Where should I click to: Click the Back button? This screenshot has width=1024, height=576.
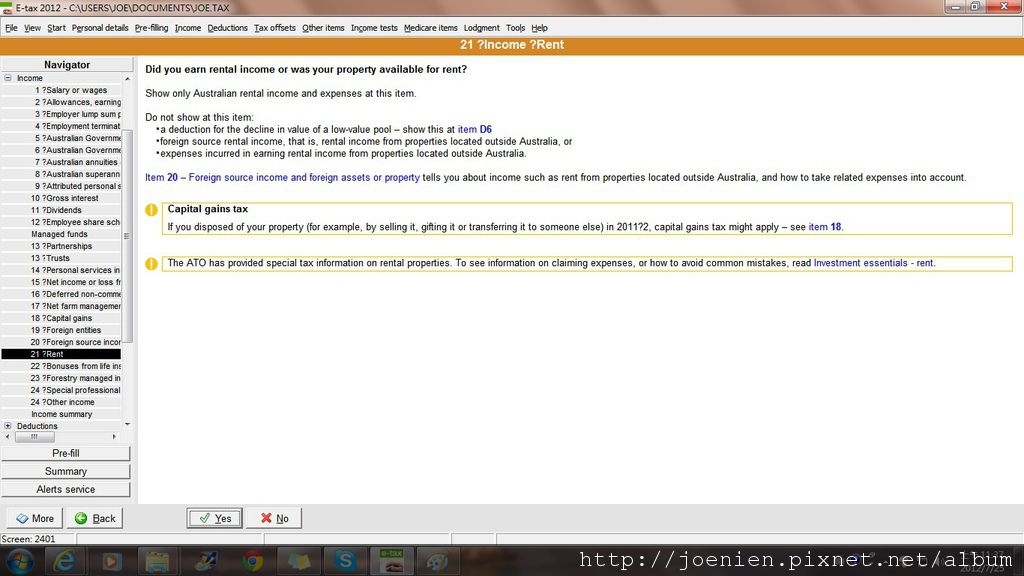click(95, 518)
